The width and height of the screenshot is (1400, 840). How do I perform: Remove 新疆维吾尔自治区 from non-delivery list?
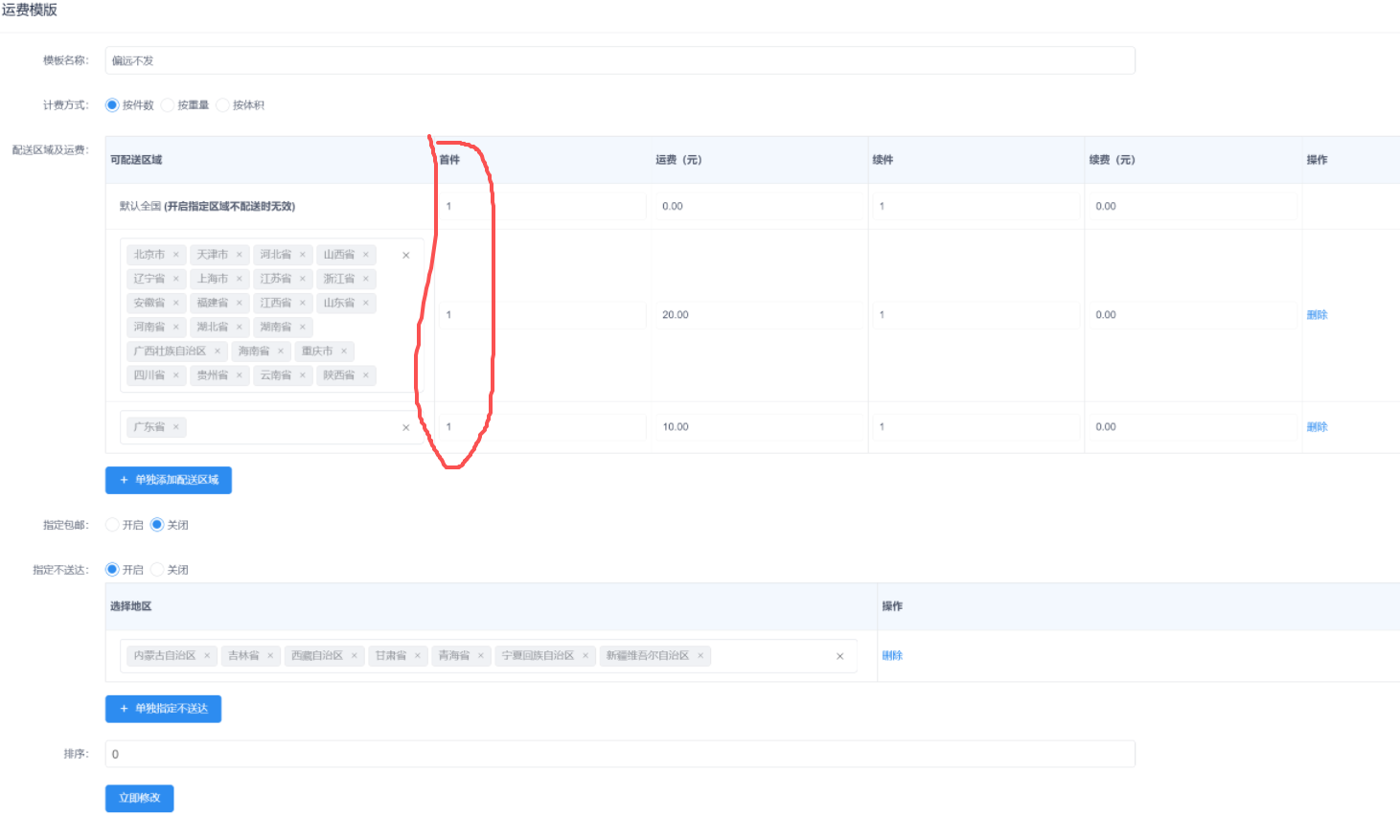(x=700, y=656)
